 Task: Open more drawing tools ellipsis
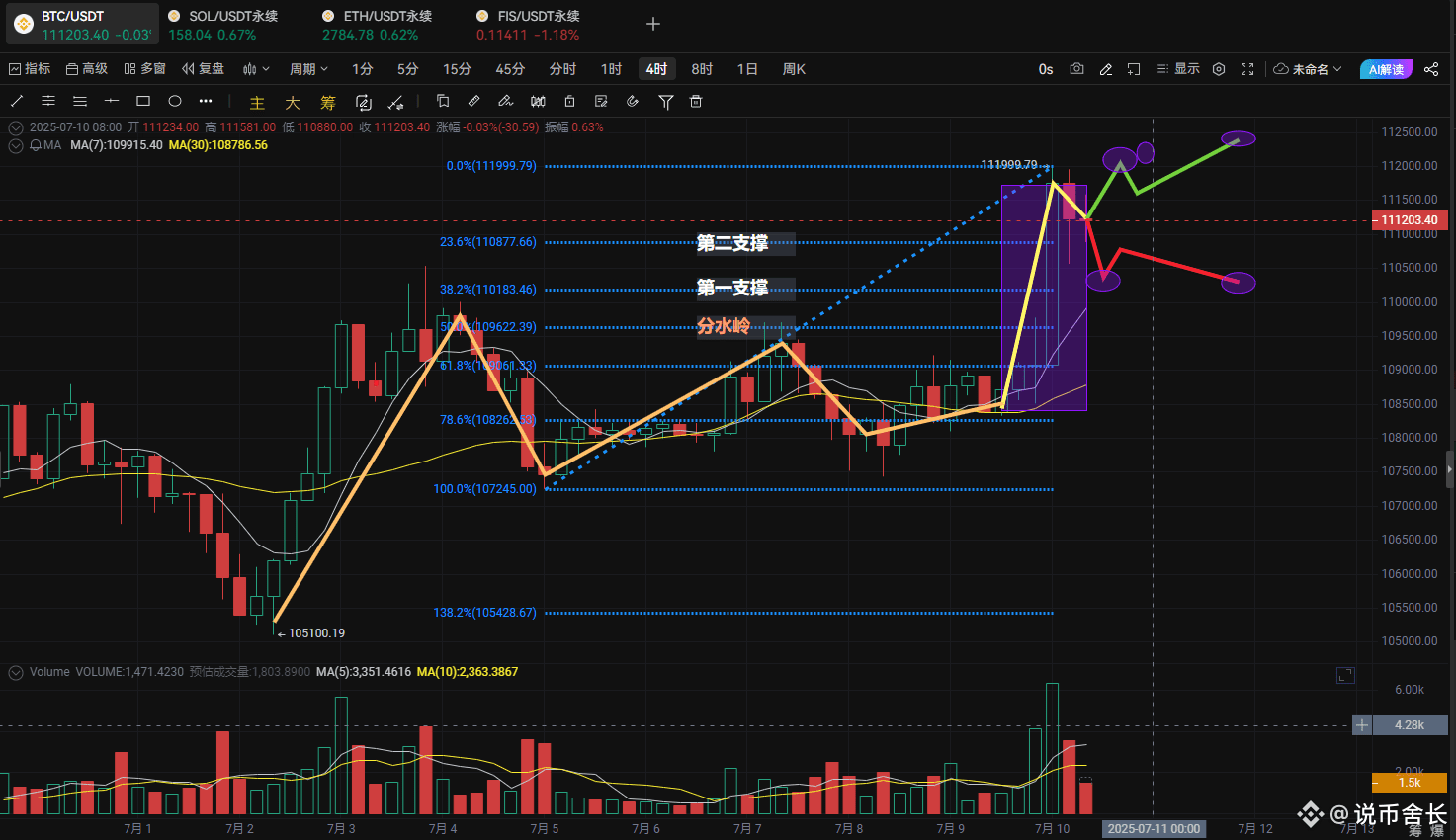click(206, 101)
